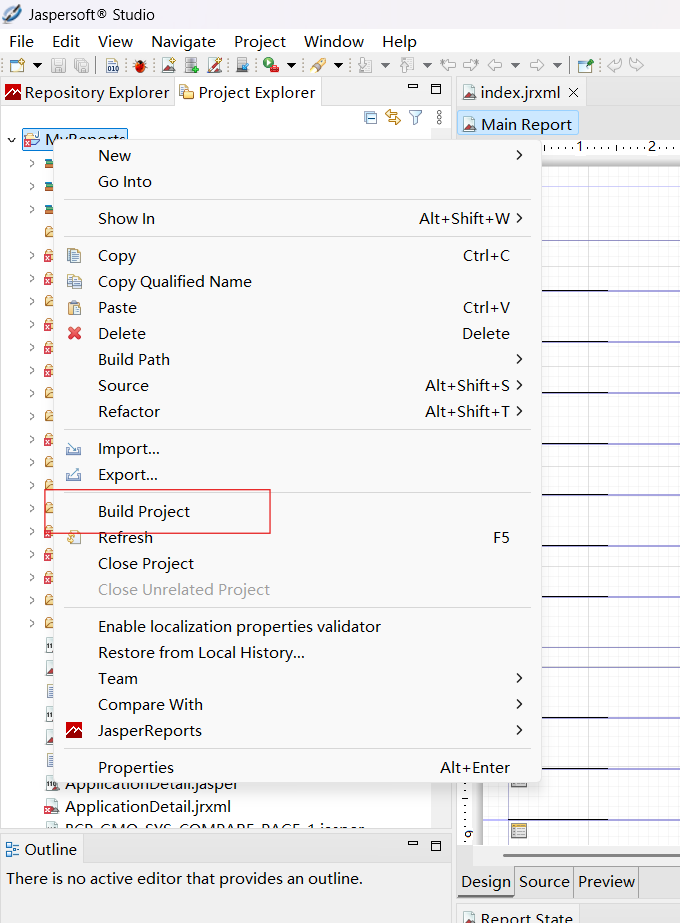Click the server import toolbar icon
The image size is (680, 923).
pos(243,65)
